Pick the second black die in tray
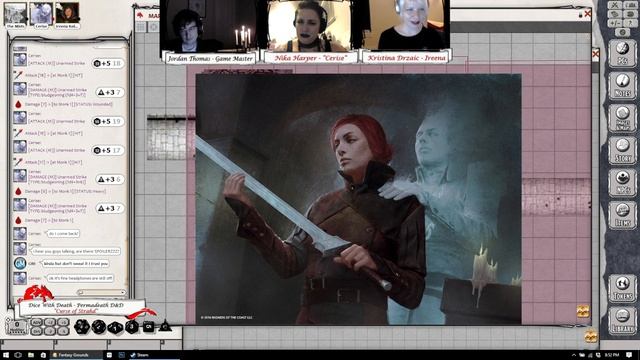The height and width of the screenshot is (360, 640). click(x=99, y=327)
